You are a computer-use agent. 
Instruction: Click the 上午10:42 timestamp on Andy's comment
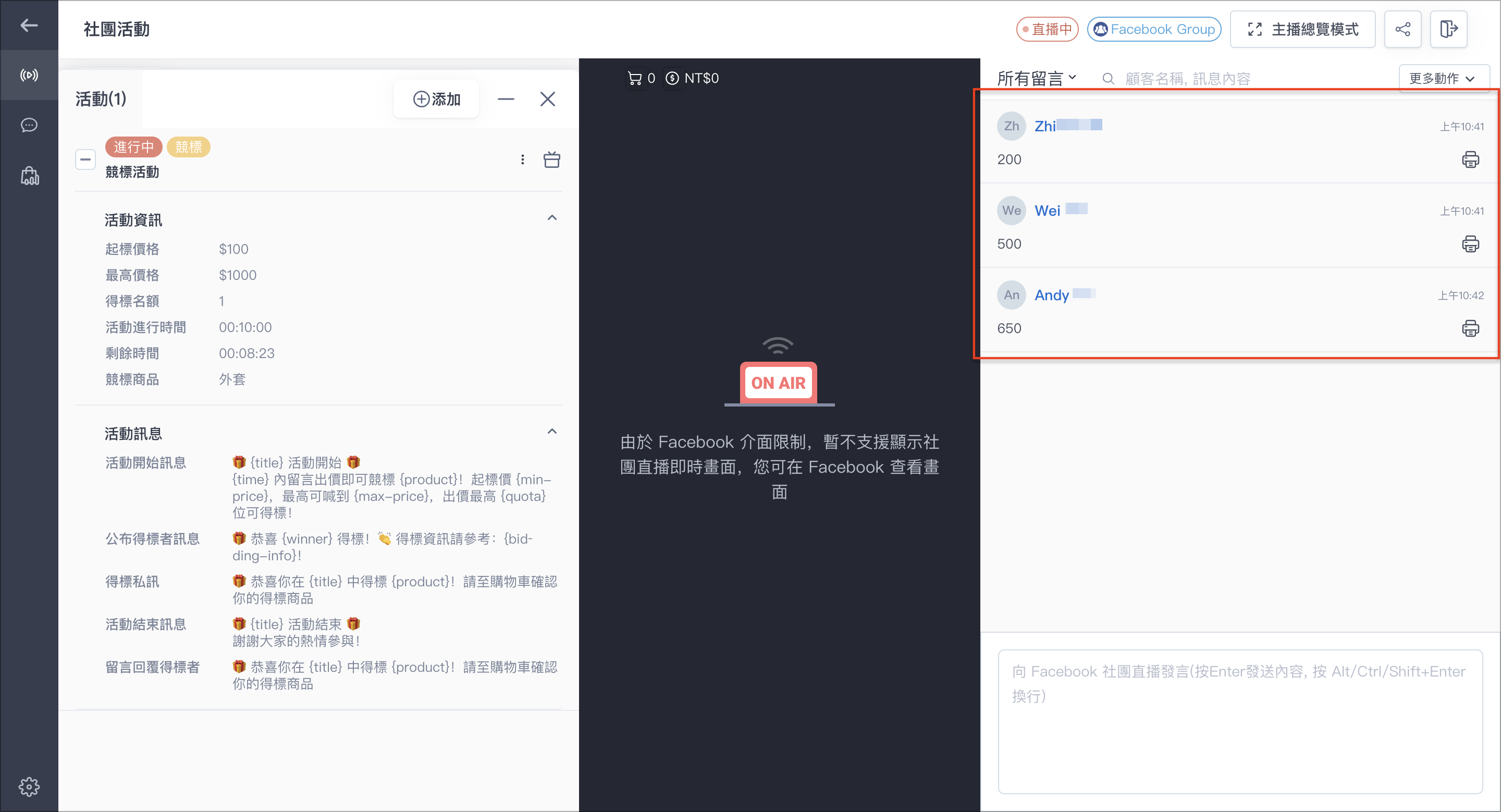tap(1460, 296)
